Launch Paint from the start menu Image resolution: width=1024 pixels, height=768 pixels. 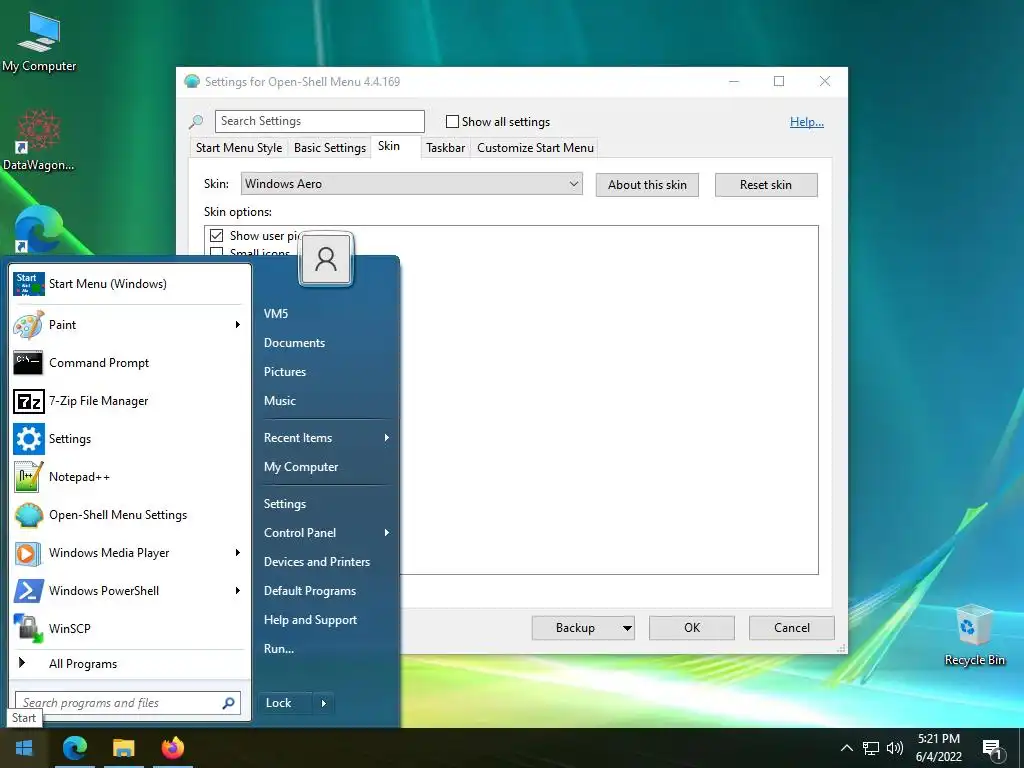(x=129, y=325)
